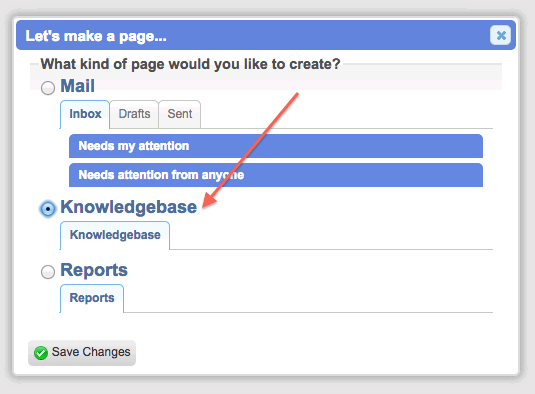The height and width of the screenshot is (394, 535).
Task: Expand the Needs my attention section
Action: [x=276, y=146]
